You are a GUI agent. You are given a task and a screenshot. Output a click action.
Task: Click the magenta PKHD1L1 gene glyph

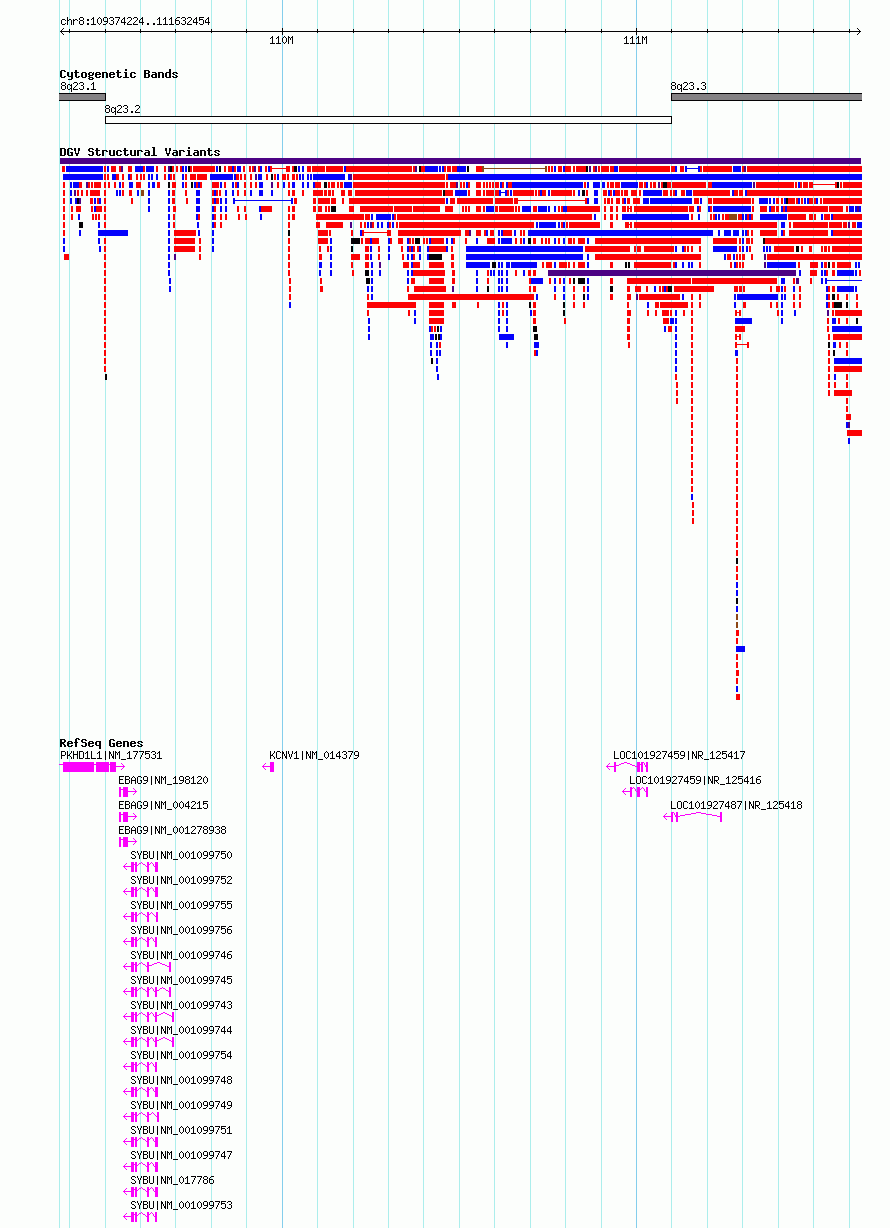(x=91, y=767)
